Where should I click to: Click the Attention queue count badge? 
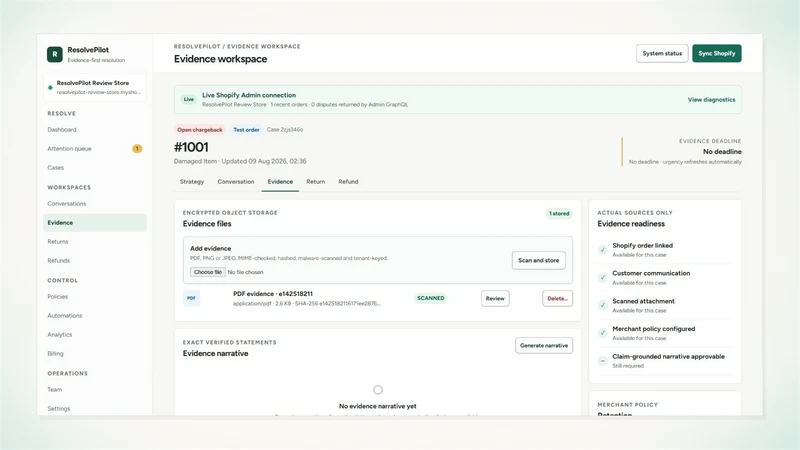[x=137, y=148]
